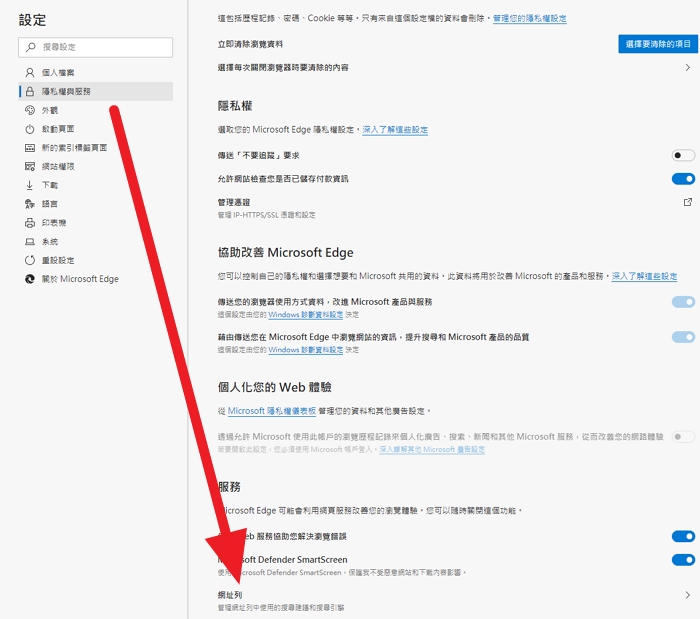Click 選擇每次關閉瀏覽器時要清除的內容 text
700x619 pixels.
click(283, 67)
